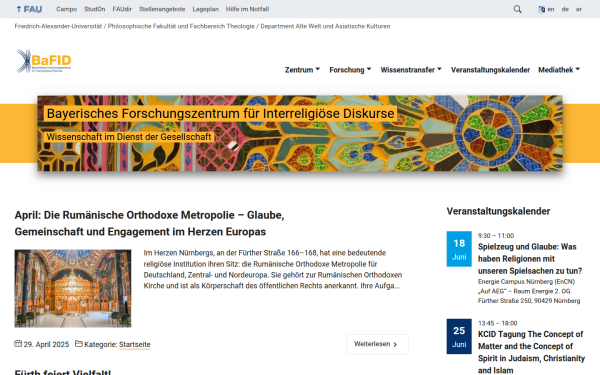
Task: Open the search magnifier icon
Action: [x=517, y=9]
